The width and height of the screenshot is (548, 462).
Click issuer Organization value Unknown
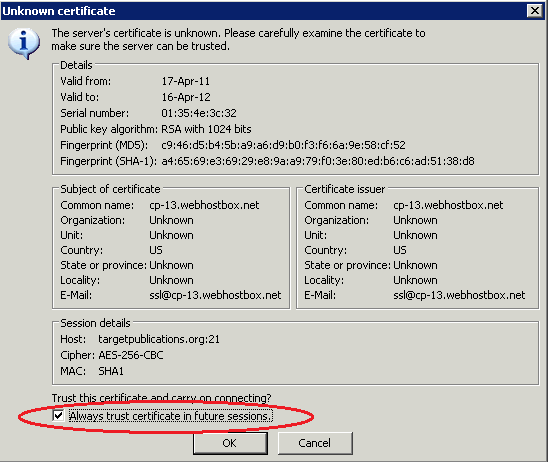coord(415,220)
